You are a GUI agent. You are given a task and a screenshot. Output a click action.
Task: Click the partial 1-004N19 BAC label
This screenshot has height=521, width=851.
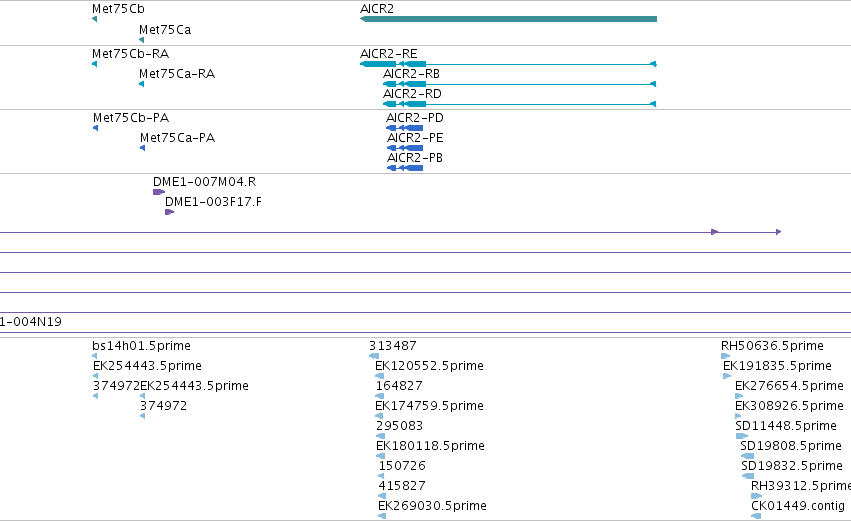click(x=31, y=322)
